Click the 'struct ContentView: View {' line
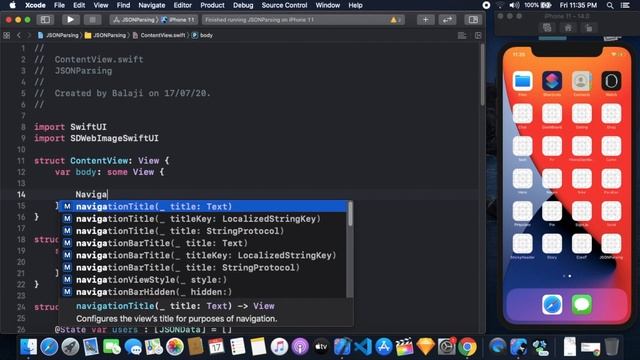The image size is (640, 360). [x=102, y=161]
